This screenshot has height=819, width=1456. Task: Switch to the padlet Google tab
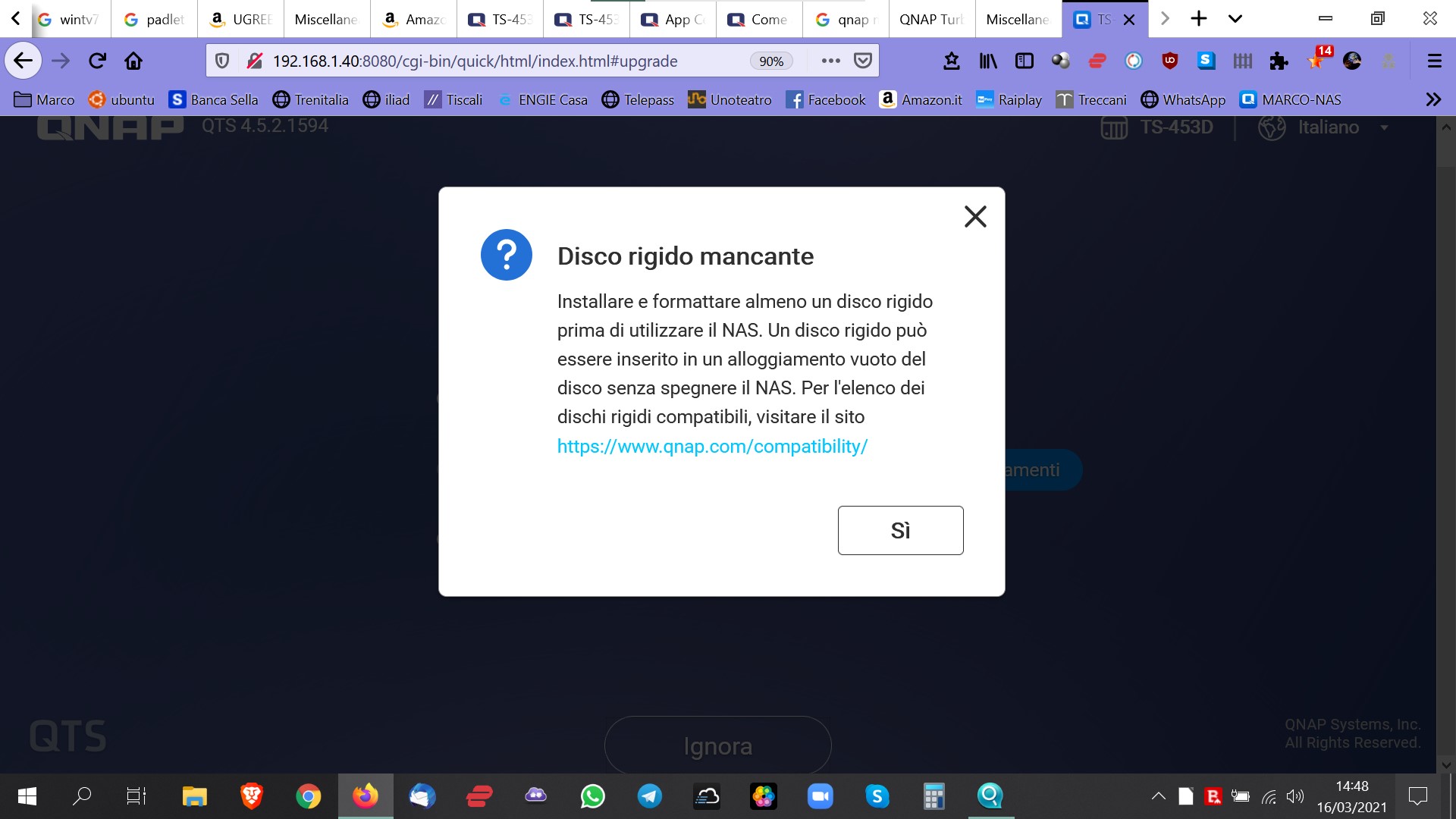[155, 19]
